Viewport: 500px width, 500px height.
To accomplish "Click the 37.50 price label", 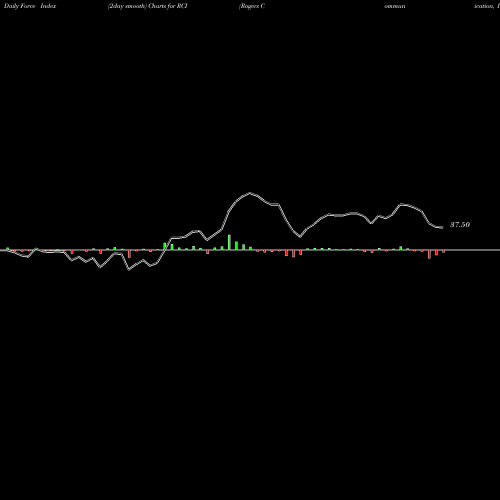I will (x=460, y=225).
